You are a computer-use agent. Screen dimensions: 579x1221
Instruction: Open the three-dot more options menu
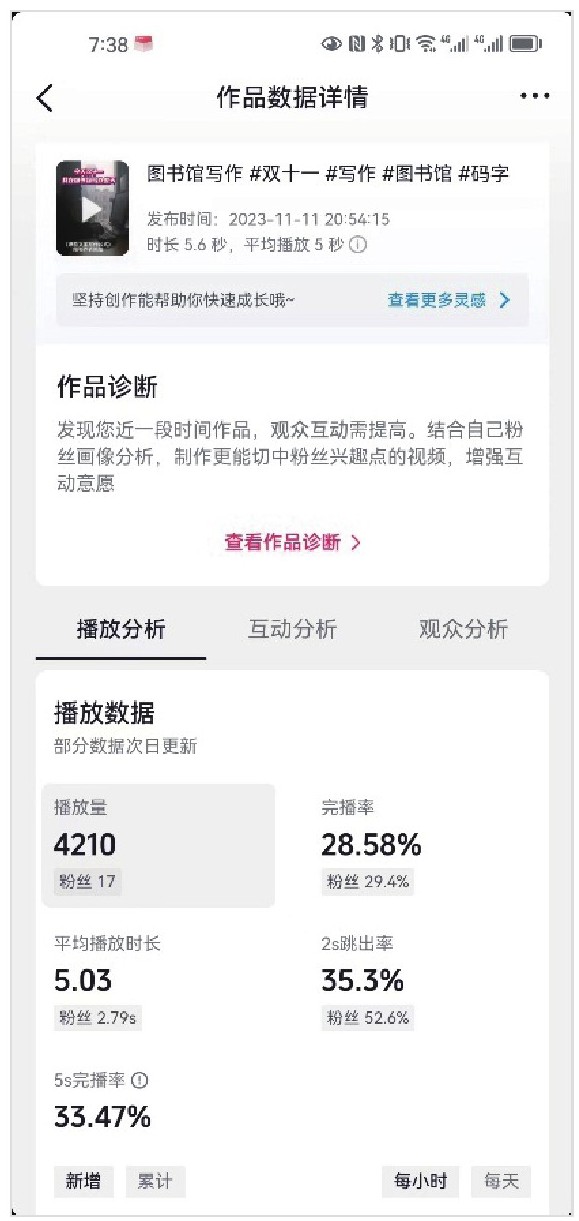tap(535, 97)
